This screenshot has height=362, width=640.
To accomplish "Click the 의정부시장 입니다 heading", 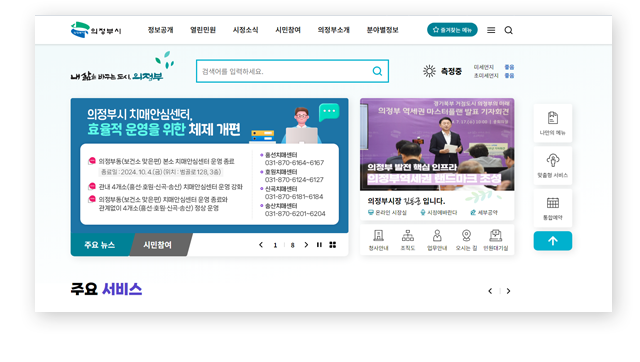I will coord(406,201).
